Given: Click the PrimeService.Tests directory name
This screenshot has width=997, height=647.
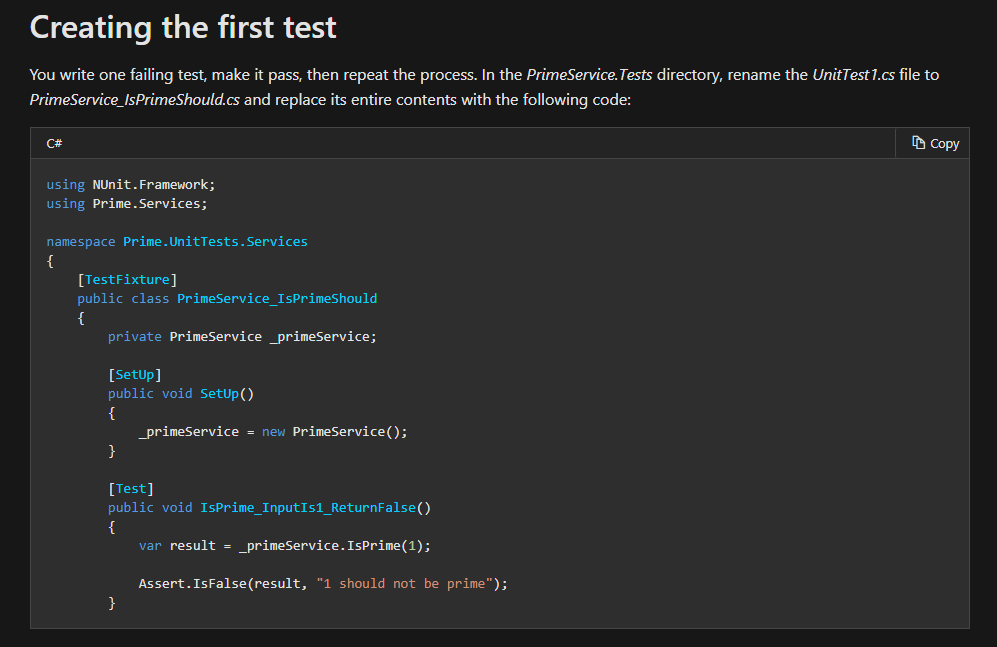Looking at the screenshot, I should coord(588,74).
